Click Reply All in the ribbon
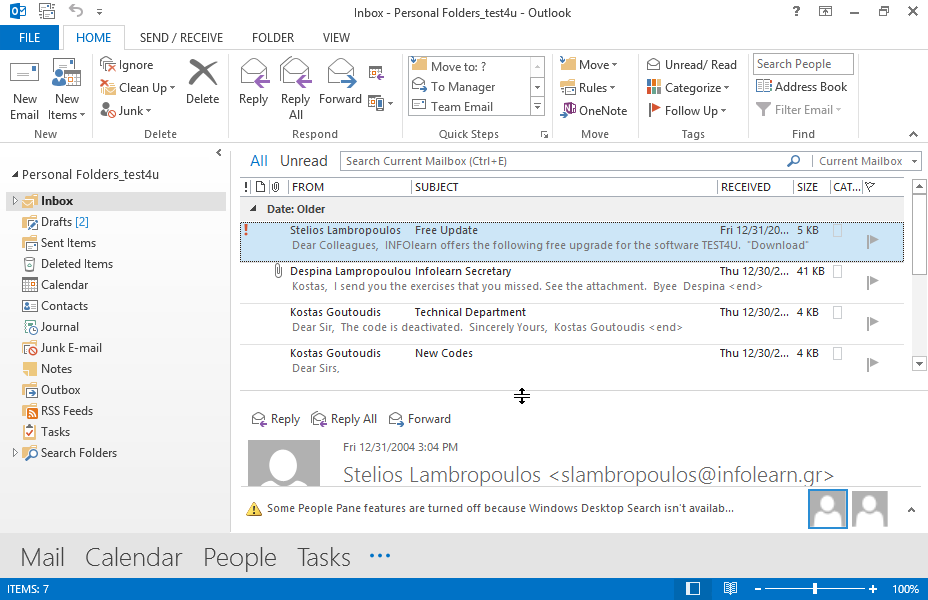Viewport: 928px width, 600px height. [x=295, y=89]
